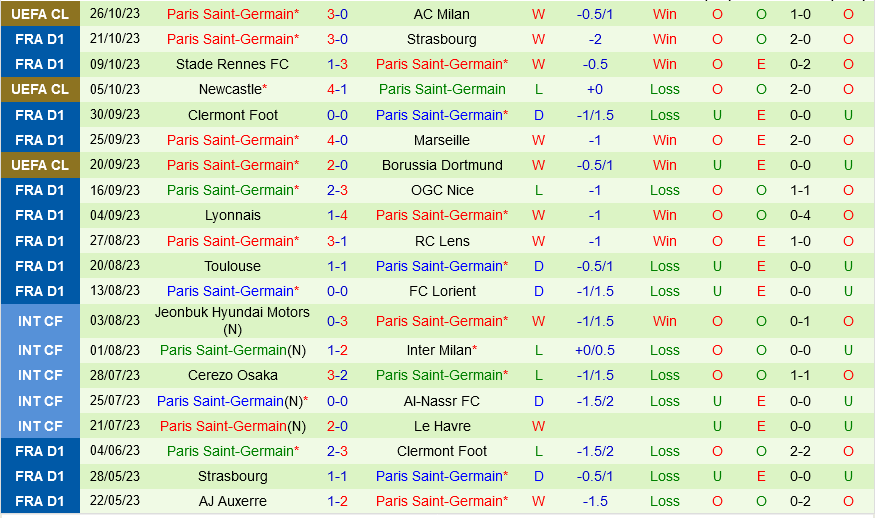This screenshot has height=518, width=875.
Task: Open the AJ Auxerre team link
Action: click(232, 501)
